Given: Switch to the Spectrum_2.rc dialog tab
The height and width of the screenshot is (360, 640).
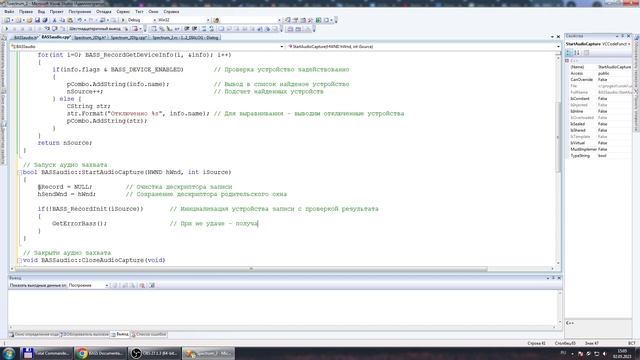Looking at the screenshot, I should coord(185,38).
